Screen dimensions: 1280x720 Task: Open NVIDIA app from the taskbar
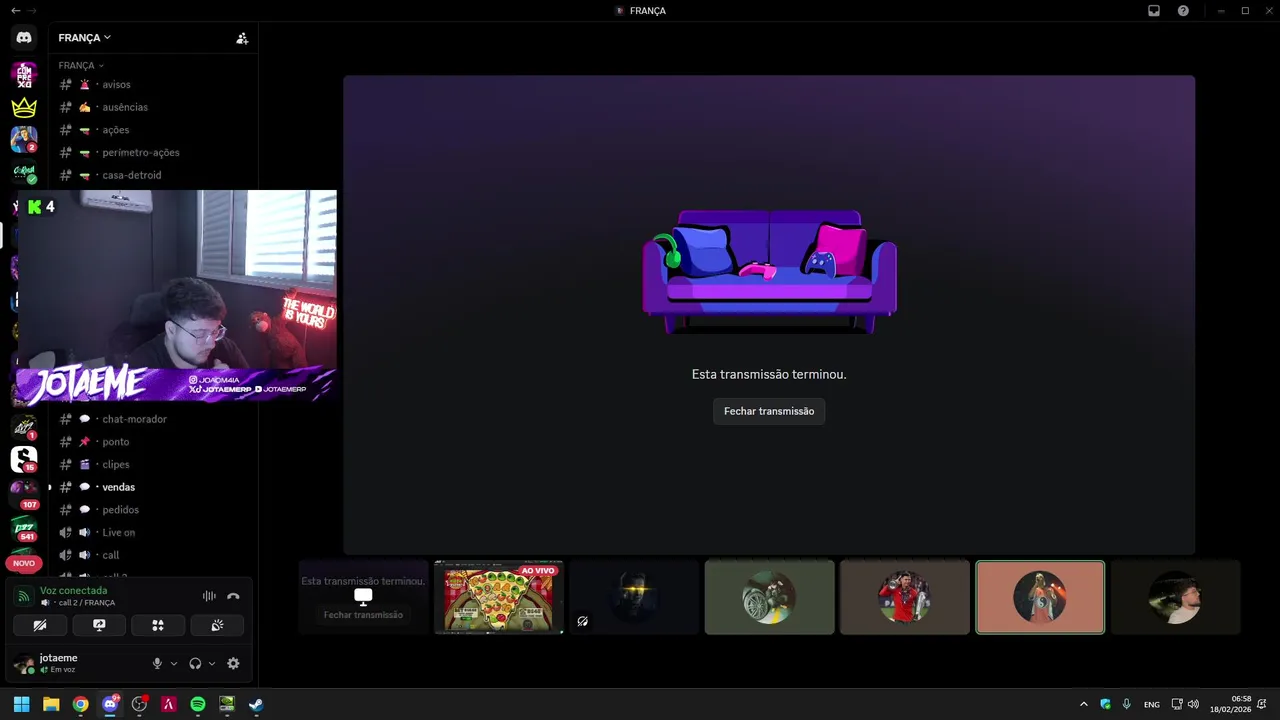click(x=227, y=704)
